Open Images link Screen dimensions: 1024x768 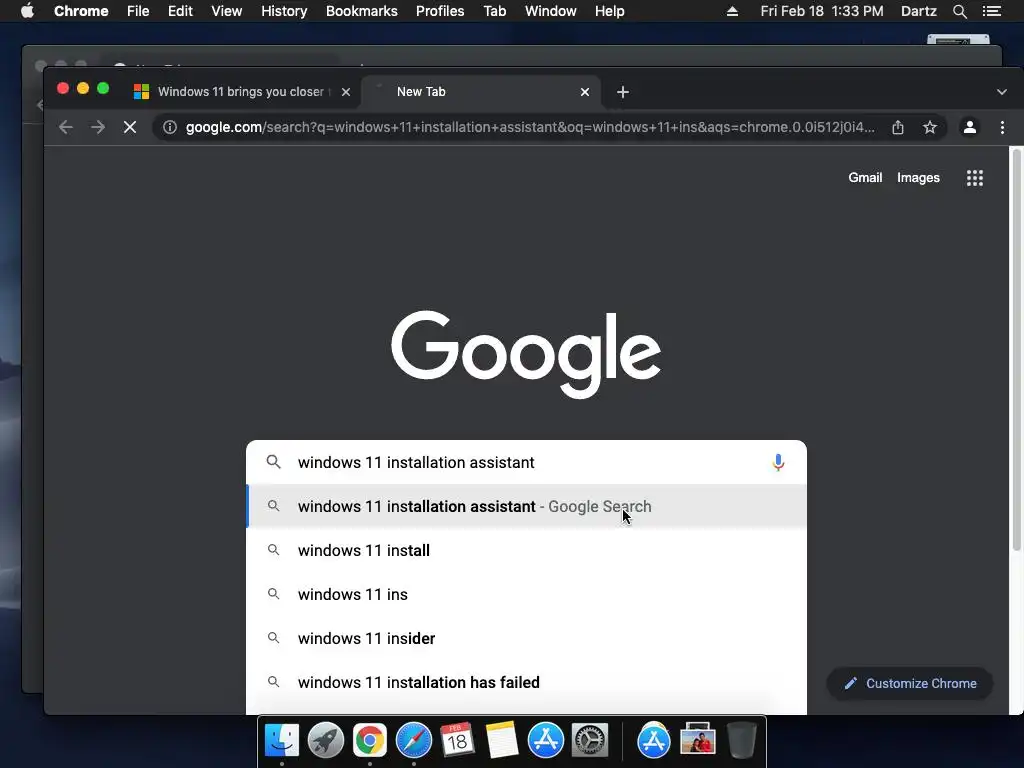(918, 178)
